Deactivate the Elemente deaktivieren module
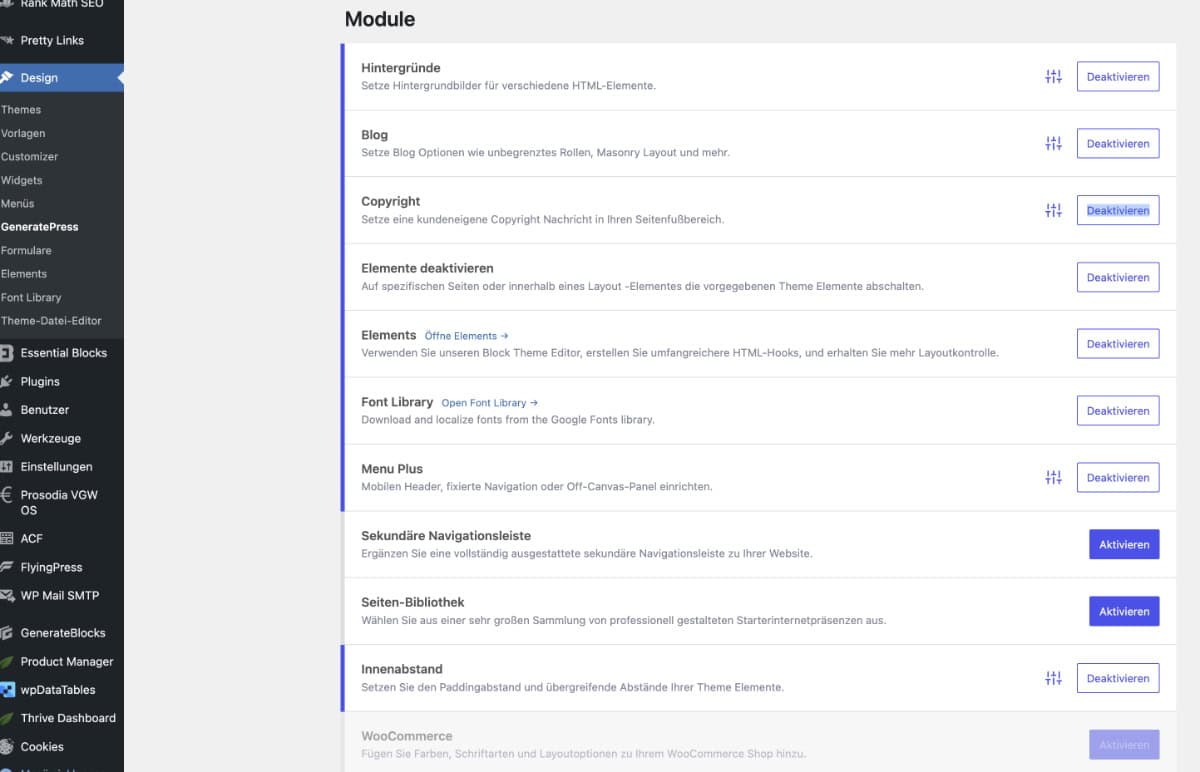 1117,277
